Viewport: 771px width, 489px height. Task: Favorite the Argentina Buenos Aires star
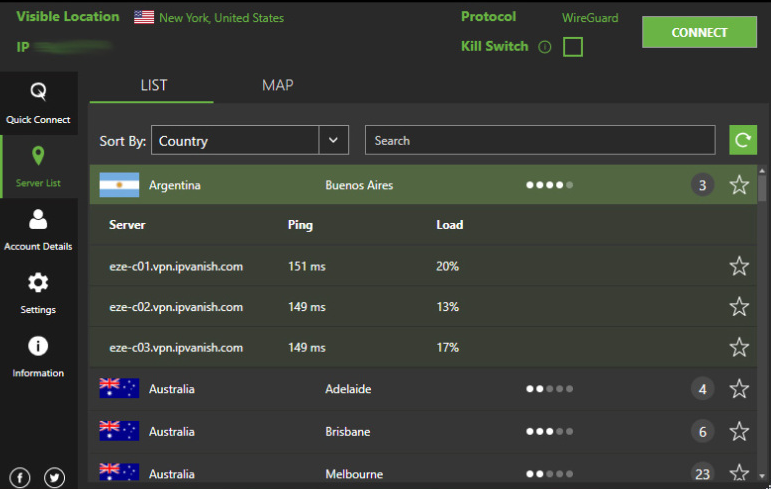point(739,185)
